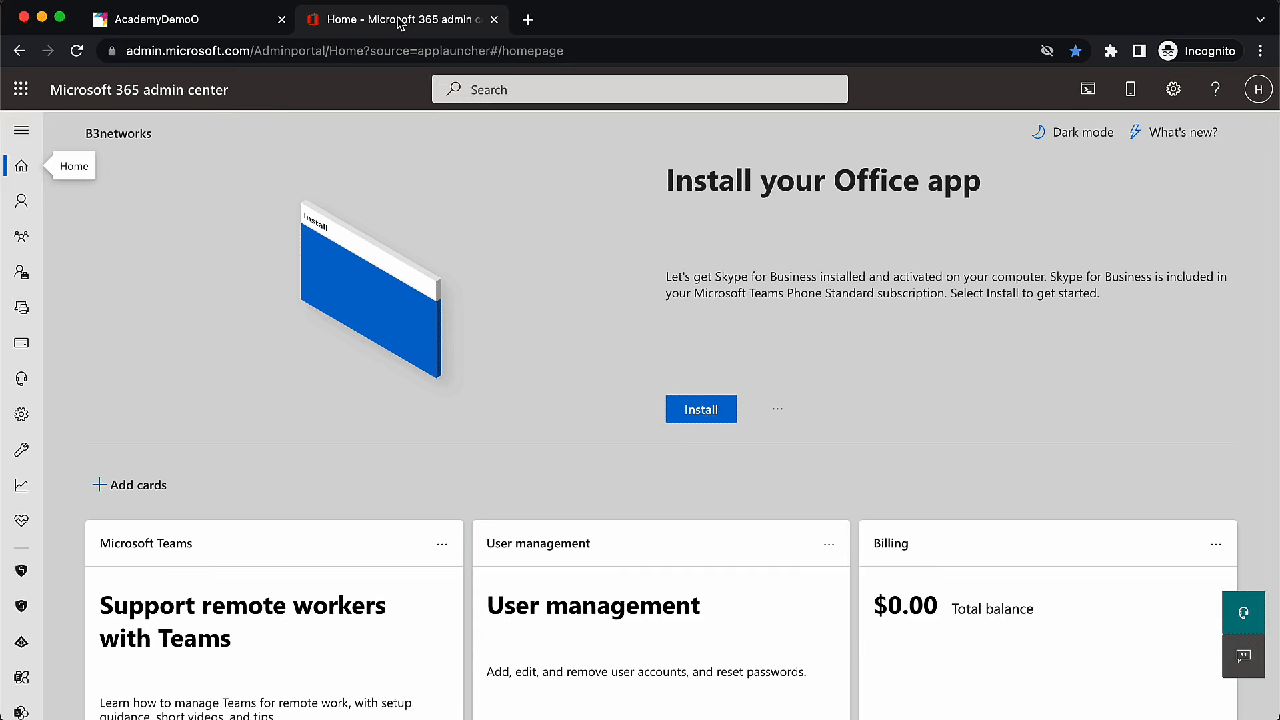The height and width of the screenshot is (720, 1280).
Task: Click the grey feedback chat button
Action: 1243,656
